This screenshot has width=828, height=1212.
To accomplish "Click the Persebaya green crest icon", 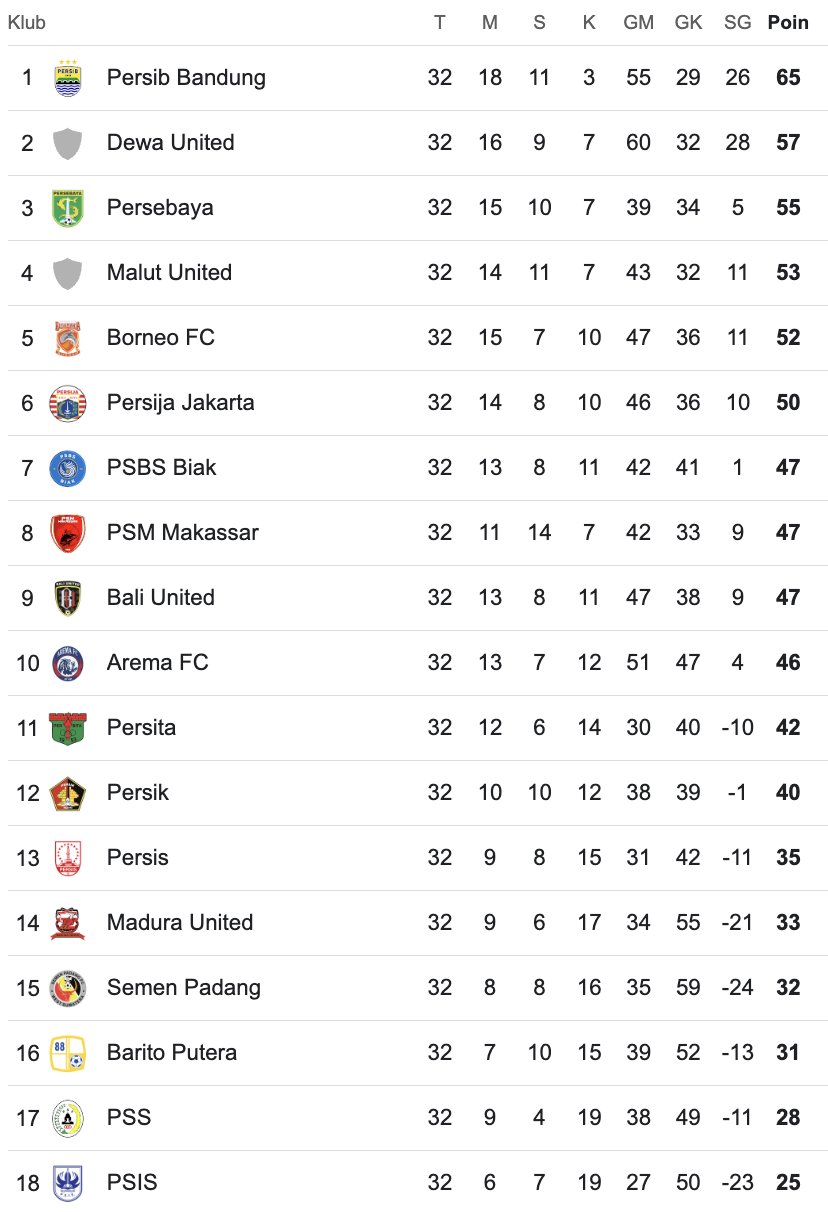I will (x=67, y=208).
